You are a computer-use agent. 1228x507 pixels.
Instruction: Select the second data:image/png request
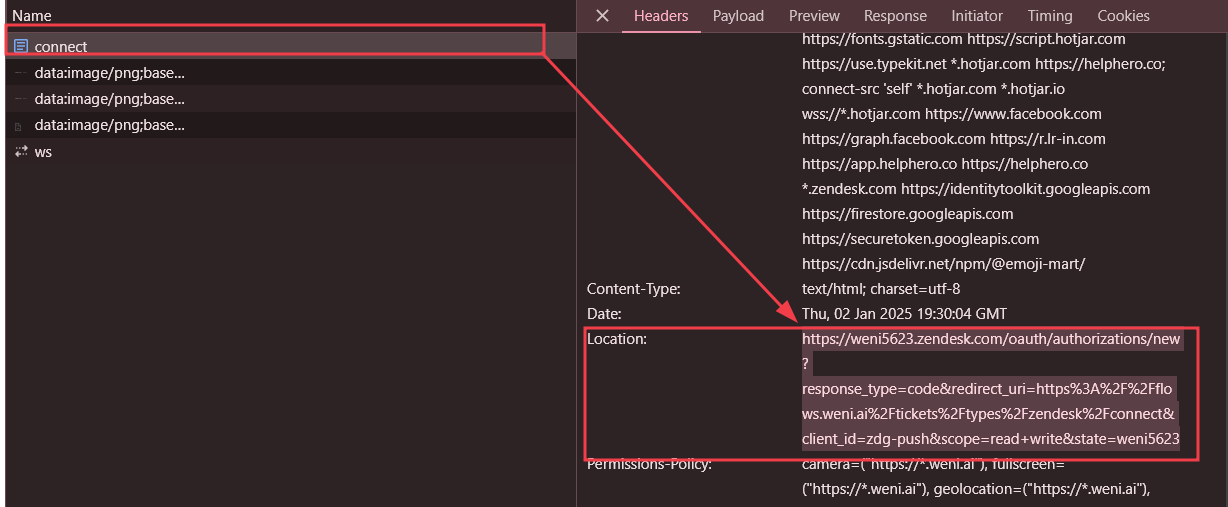click(x=109, y=99)
